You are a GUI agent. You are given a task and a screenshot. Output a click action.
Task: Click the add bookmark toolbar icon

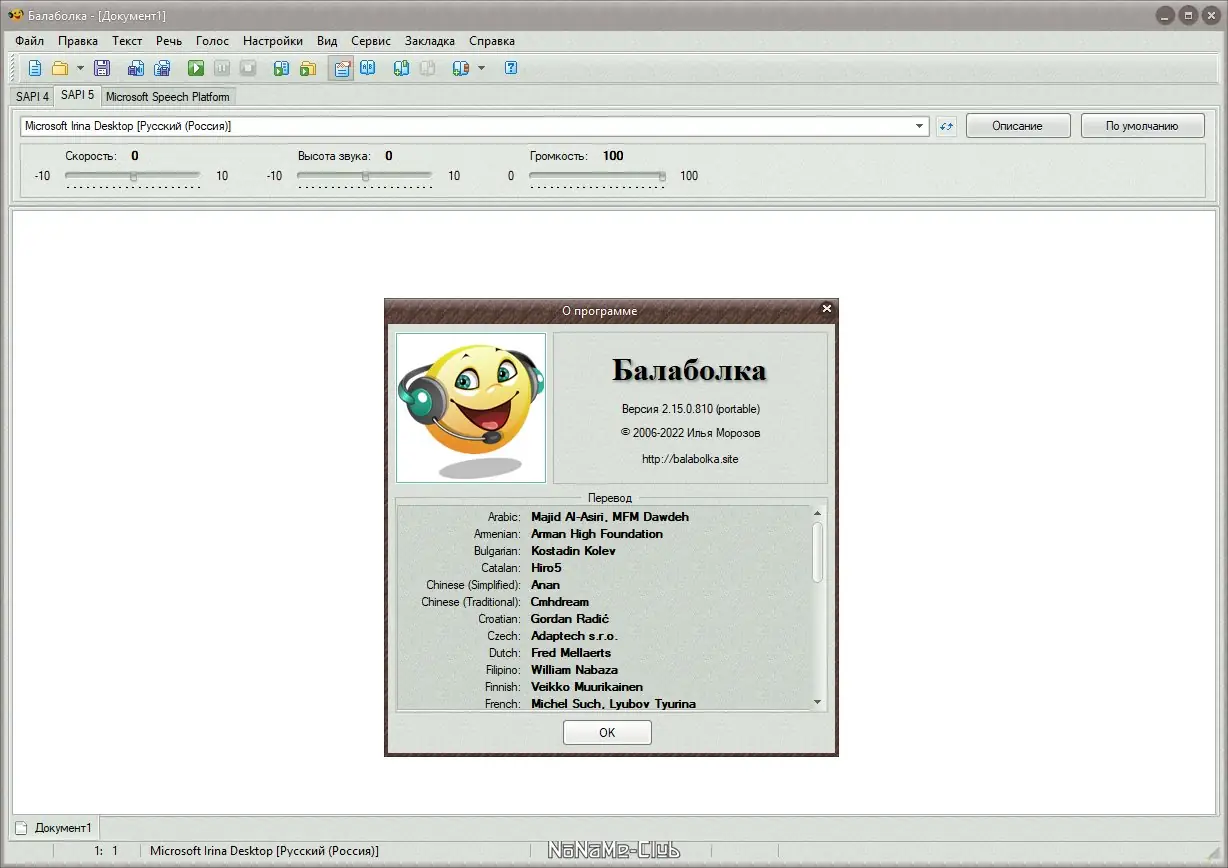pos(401,68)
